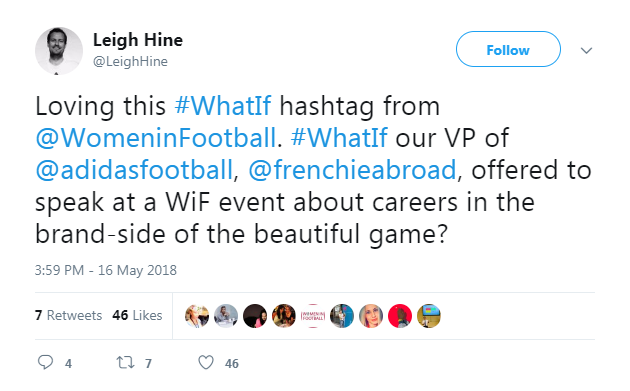Open the @adidasfootball mention

[x=134, y=170]
